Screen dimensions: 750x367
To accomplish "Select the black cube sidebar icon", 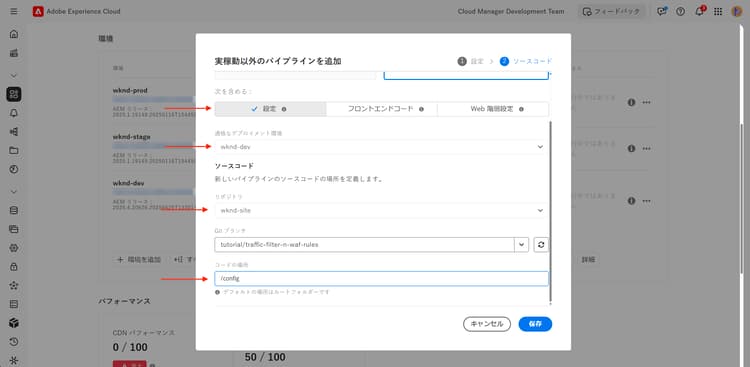I will tap(14, 323).
